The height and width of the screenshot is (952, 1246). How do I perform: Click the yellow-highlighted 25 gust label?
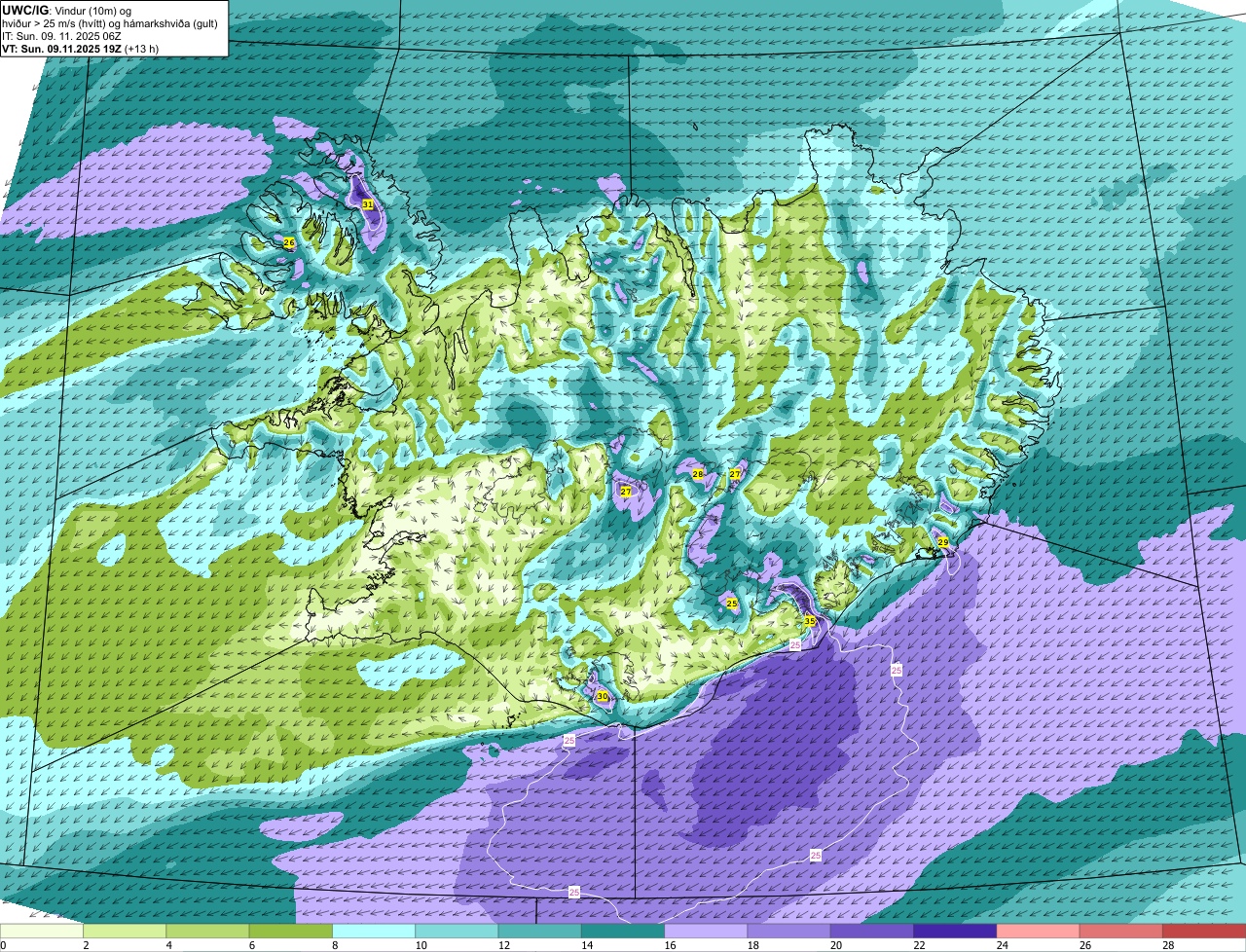point(731,604)
